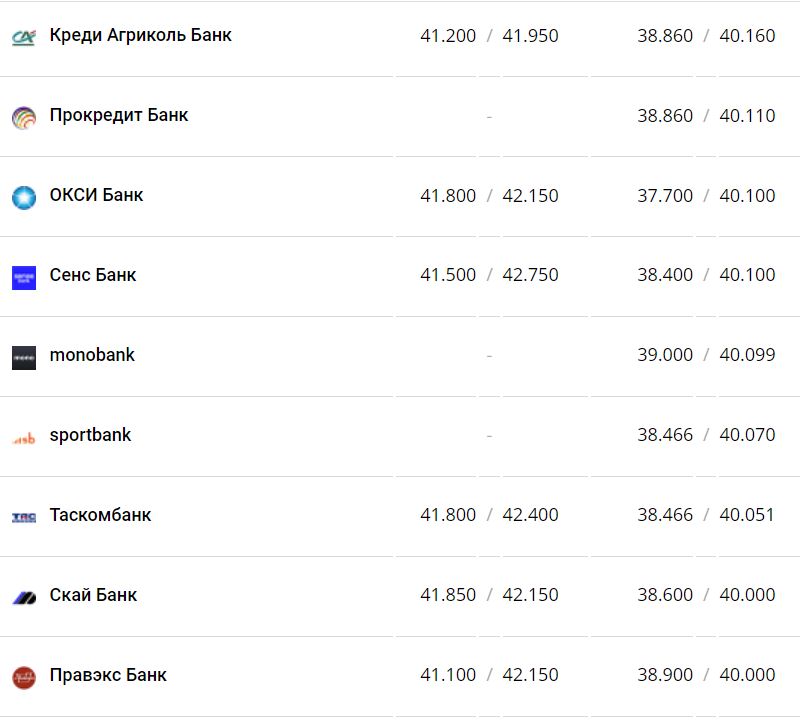This screenshot has width=800, height=722.
Task: Click monobank rate 39.000 / 40.099
Action: tap(706, 355)
